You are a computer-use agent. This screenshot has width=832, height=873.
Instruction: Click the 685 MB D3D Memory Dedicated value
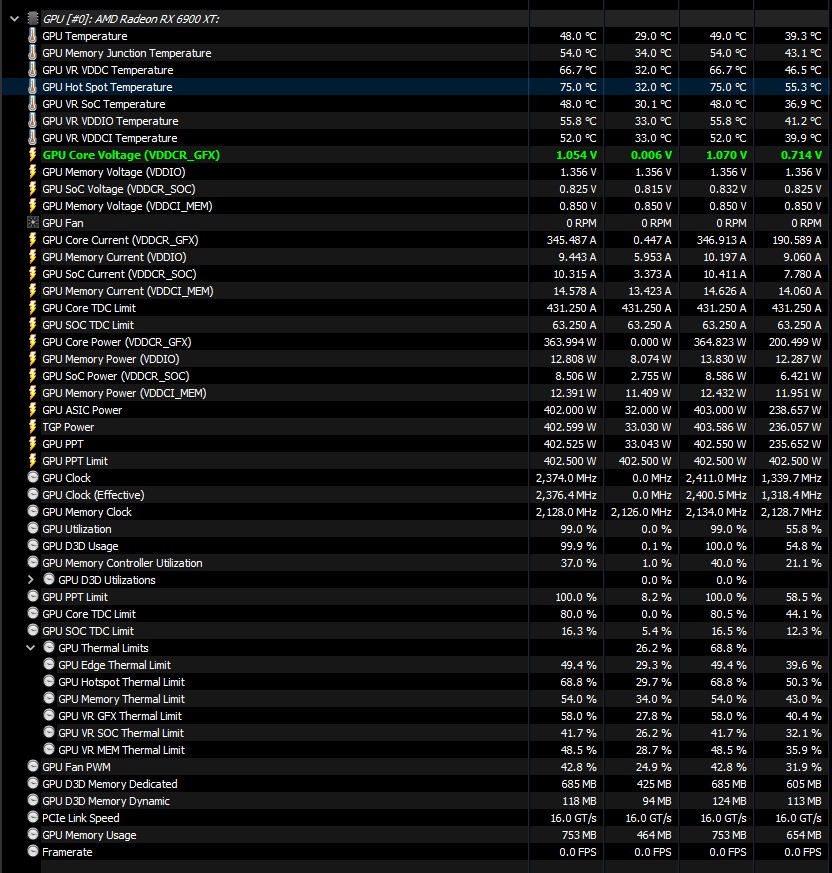click(x=579, y=783)
